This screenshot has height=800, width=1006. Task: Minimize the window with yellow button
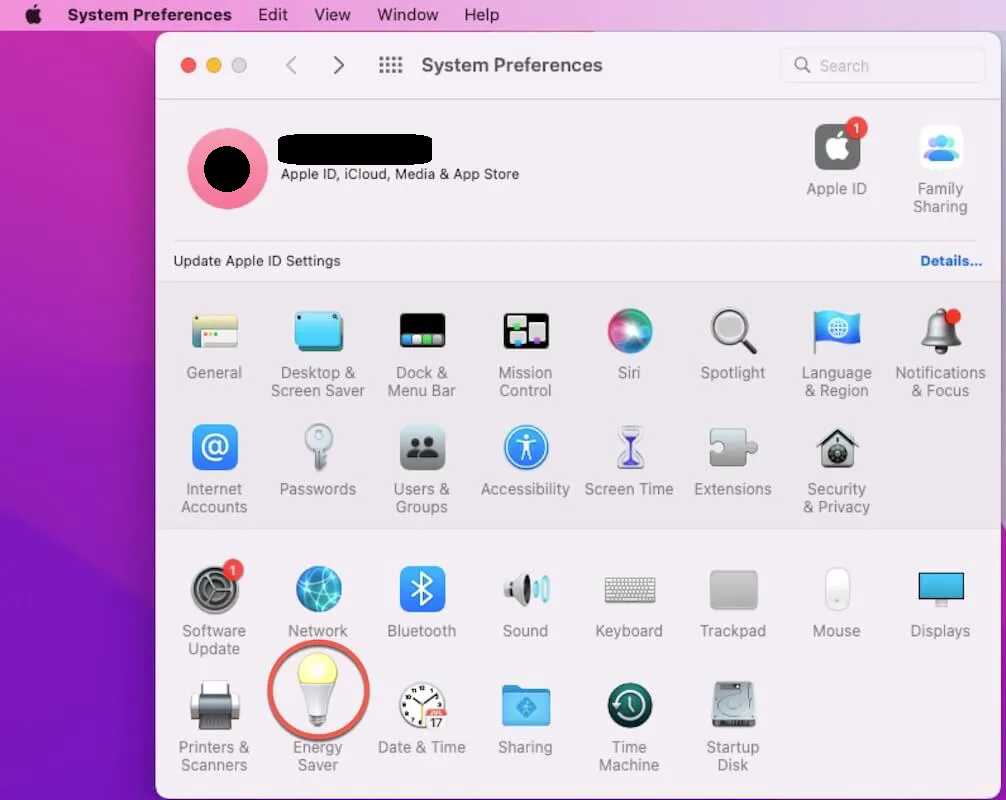coord(214,65)
